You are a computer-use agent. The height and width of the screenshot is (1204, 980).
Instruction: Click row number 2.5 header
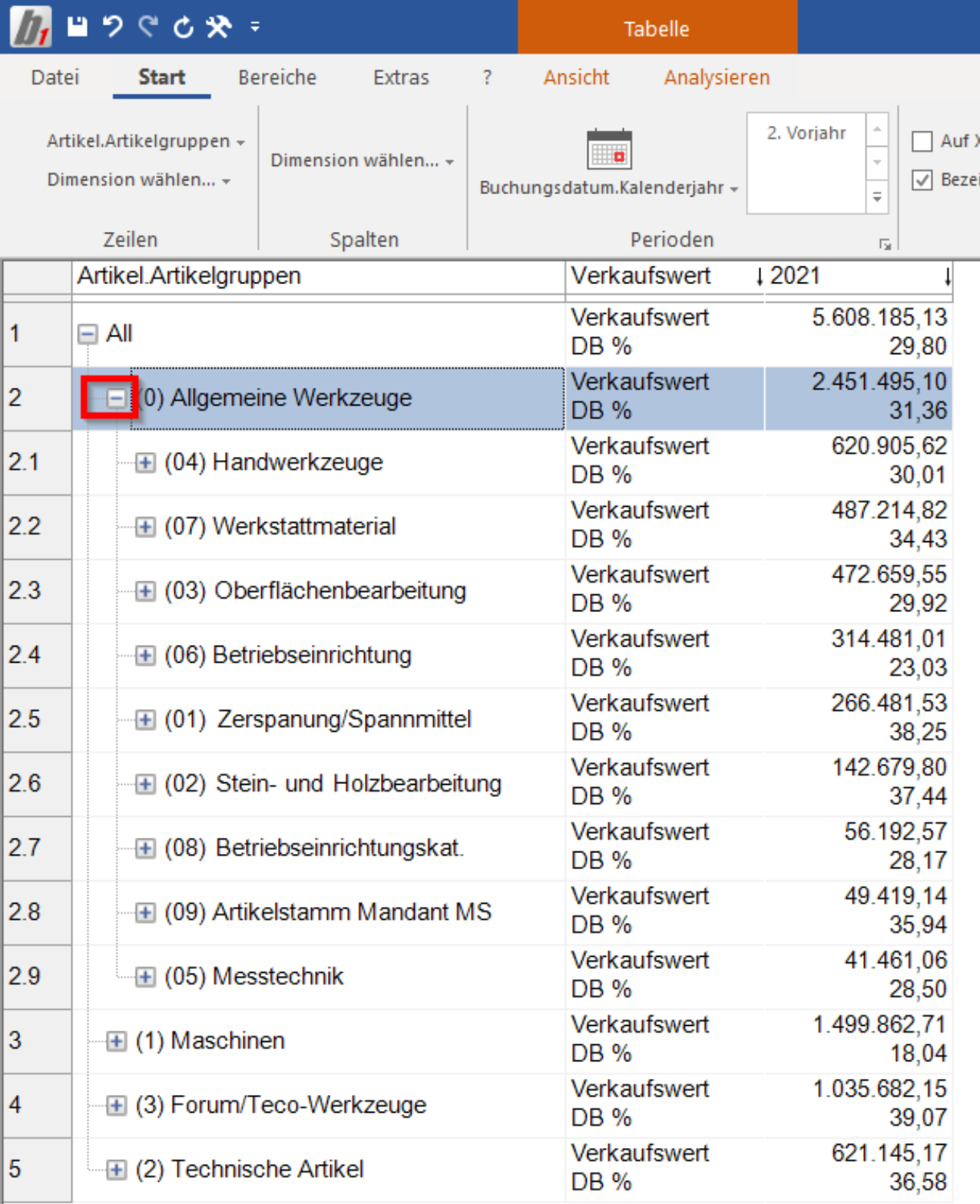click(x=38, y=719)
